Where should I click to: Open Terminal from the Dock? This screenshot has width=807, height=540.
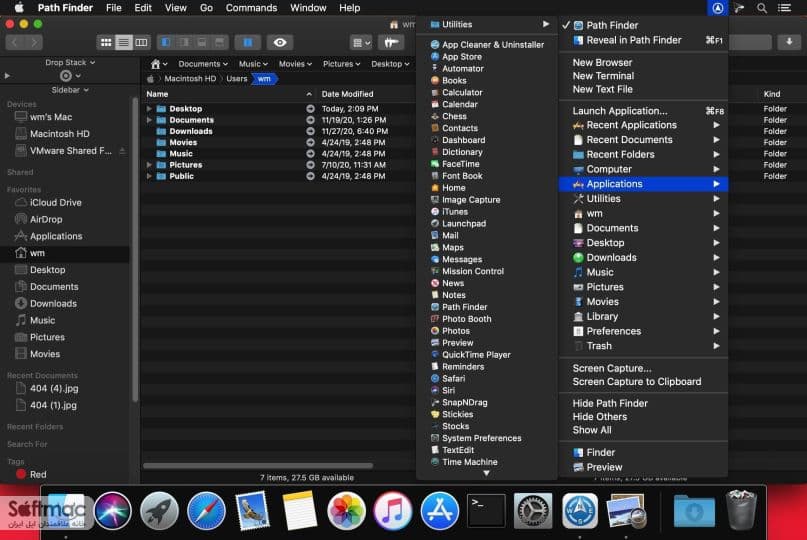[486, 511]
